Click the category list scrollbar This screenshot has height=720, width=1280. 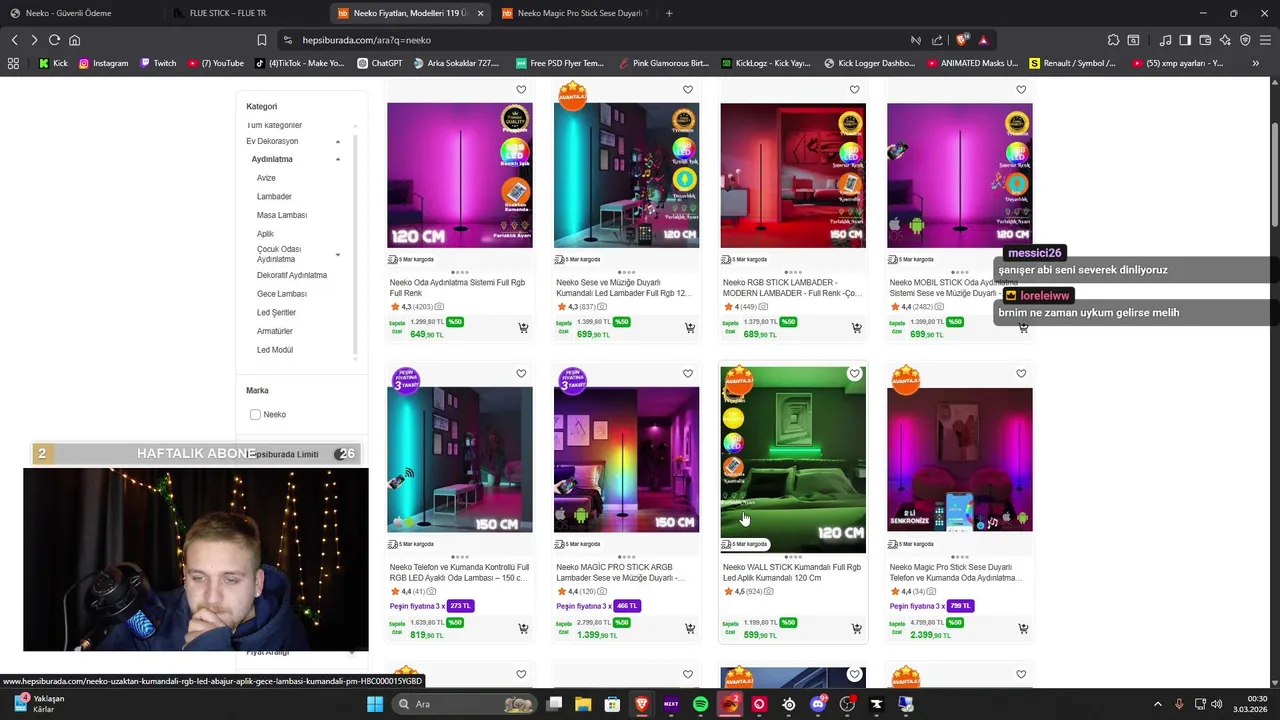355,245
